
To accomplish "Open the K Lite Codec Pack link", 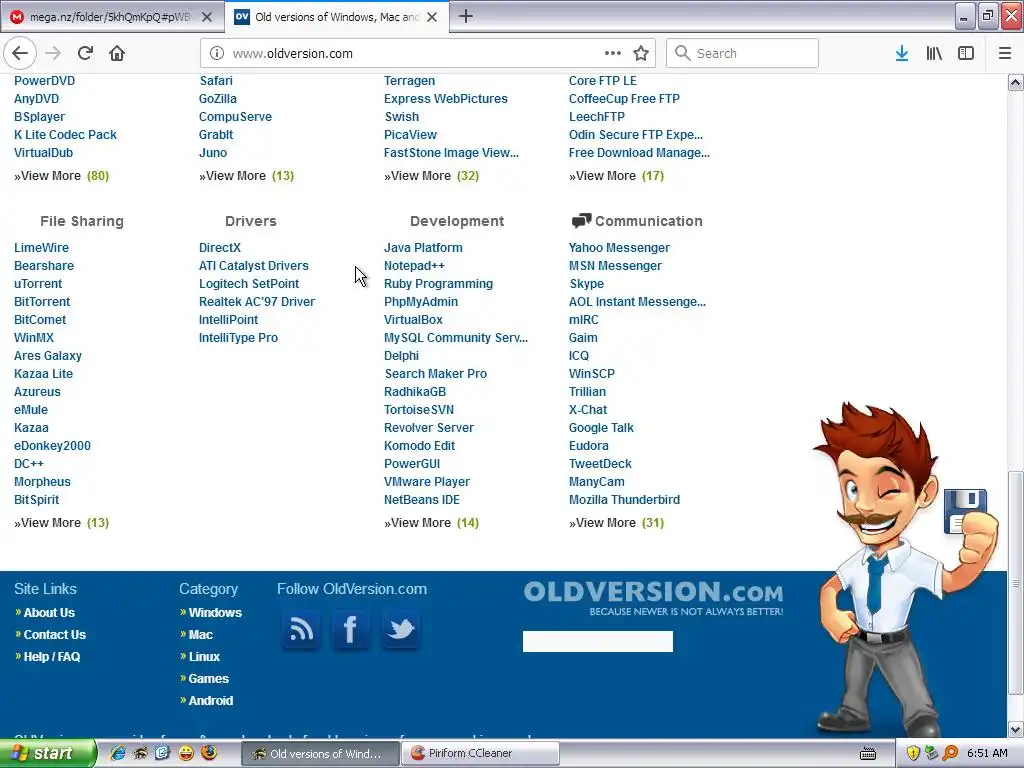I will 65,135.
